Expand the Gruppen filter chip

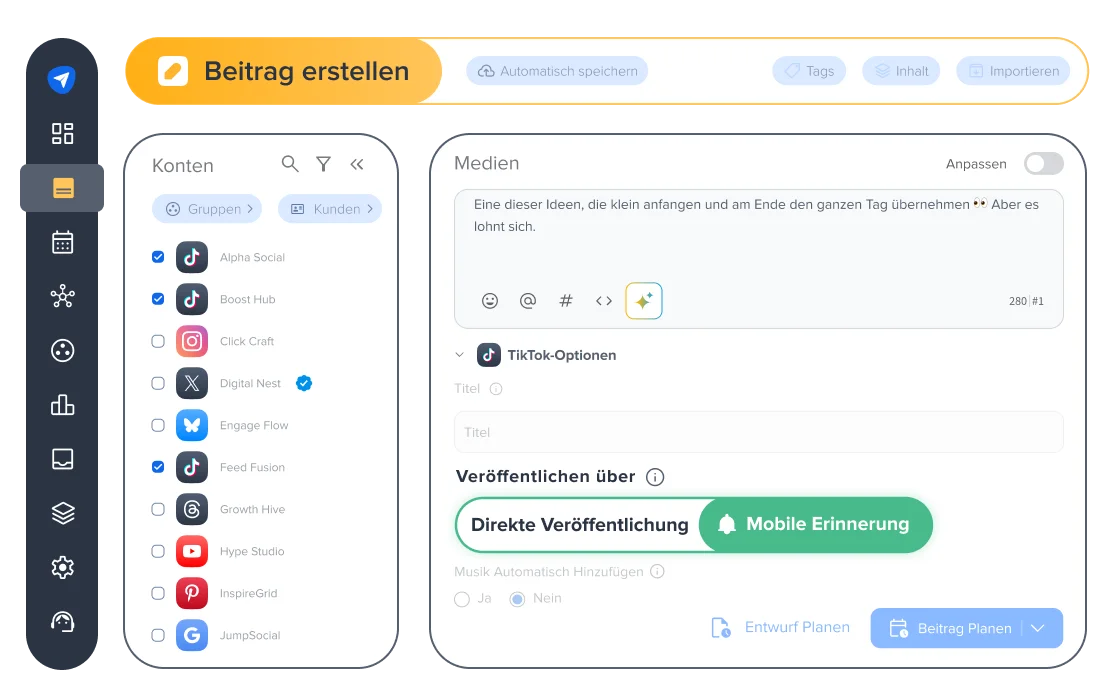207,209
